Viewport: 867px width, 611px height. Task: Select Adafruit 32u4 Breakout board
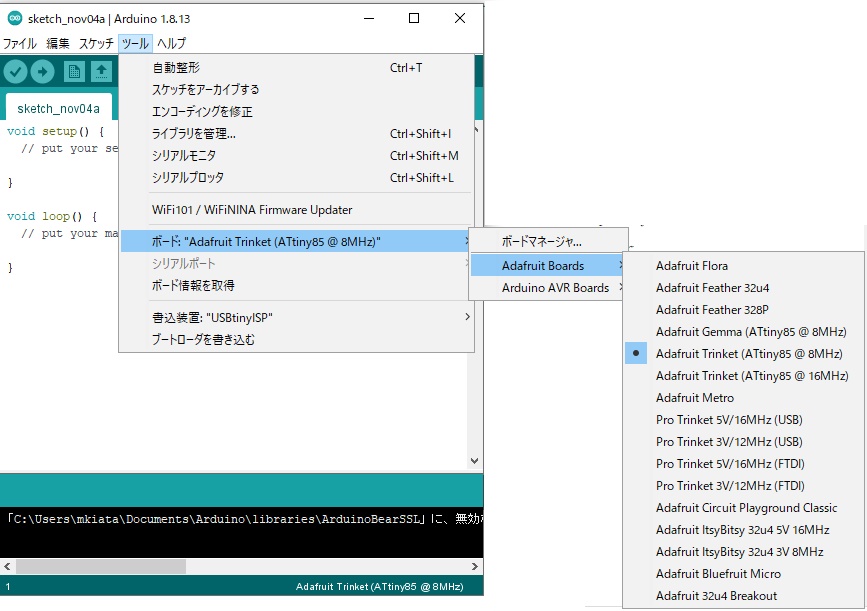(x=744, y=596)
